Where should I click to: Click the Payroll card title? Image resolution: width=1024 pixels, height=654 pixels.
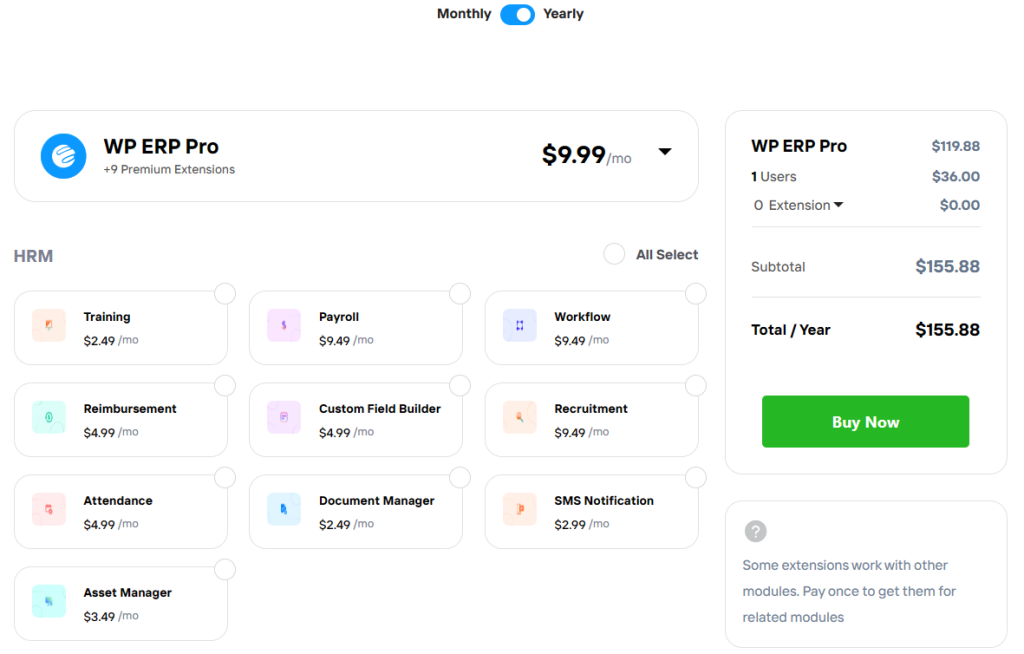[x=339, y=317]
